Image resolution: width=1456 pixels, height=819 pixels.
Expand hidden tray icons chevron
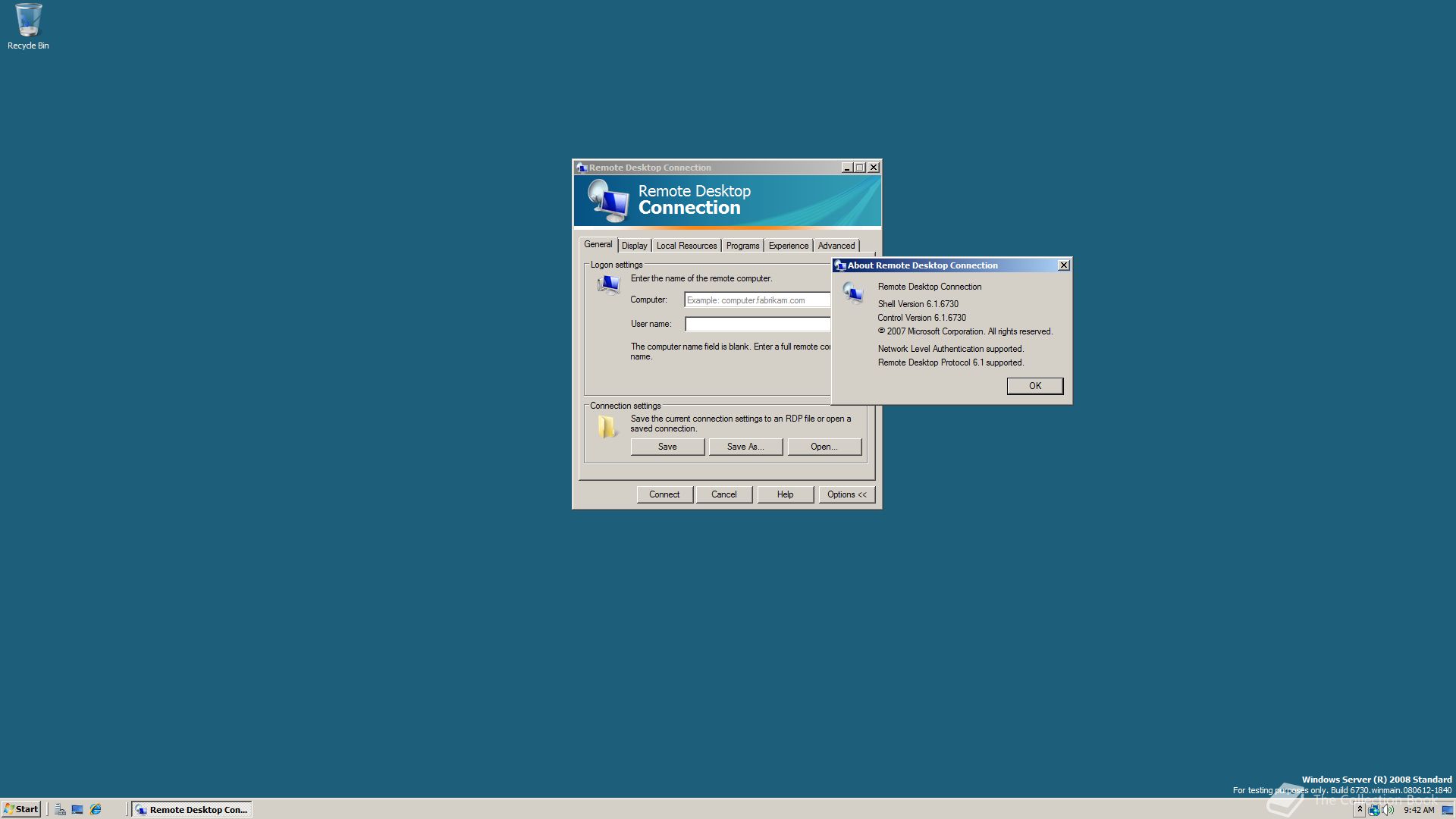(1360, 810)
